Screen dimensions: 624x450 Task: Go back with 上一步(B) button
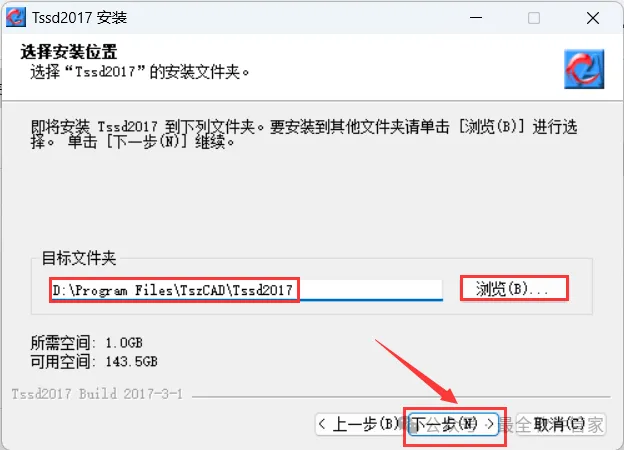tap(361, 424)
